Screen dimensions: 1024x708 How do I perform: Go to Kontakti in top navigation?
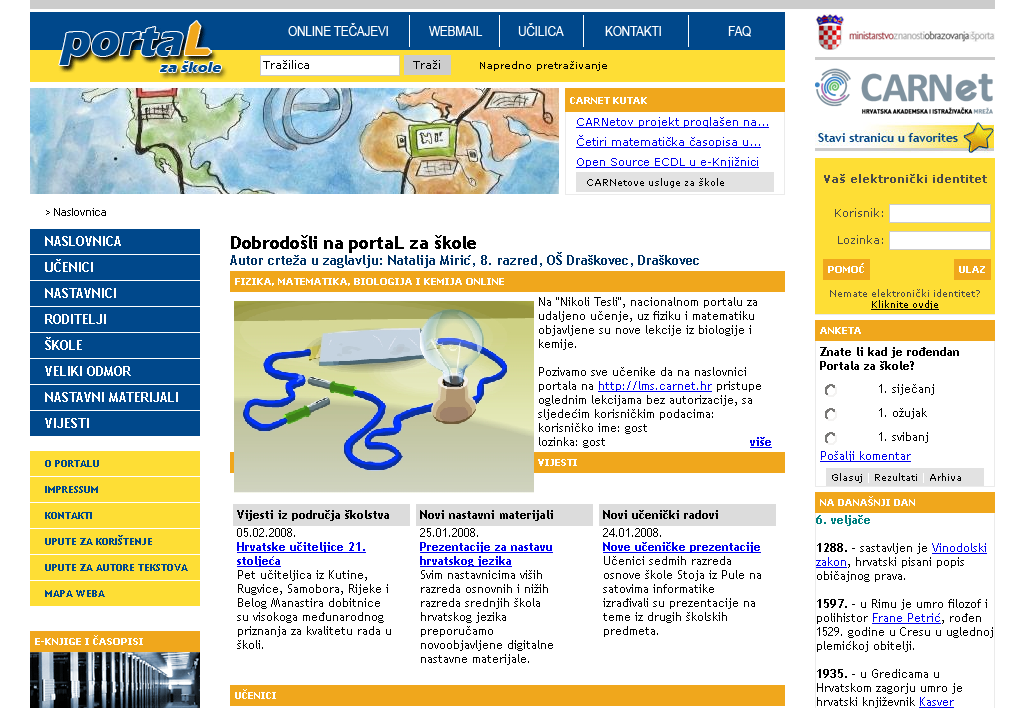coord(633,31)
